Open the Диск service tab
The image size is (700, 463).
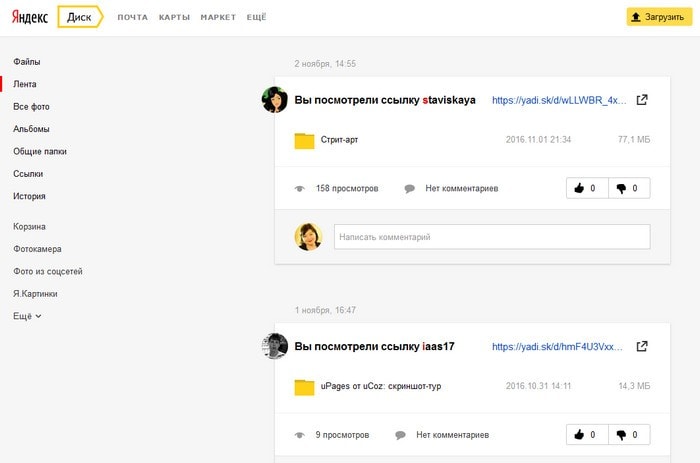(x=80, y=17)
